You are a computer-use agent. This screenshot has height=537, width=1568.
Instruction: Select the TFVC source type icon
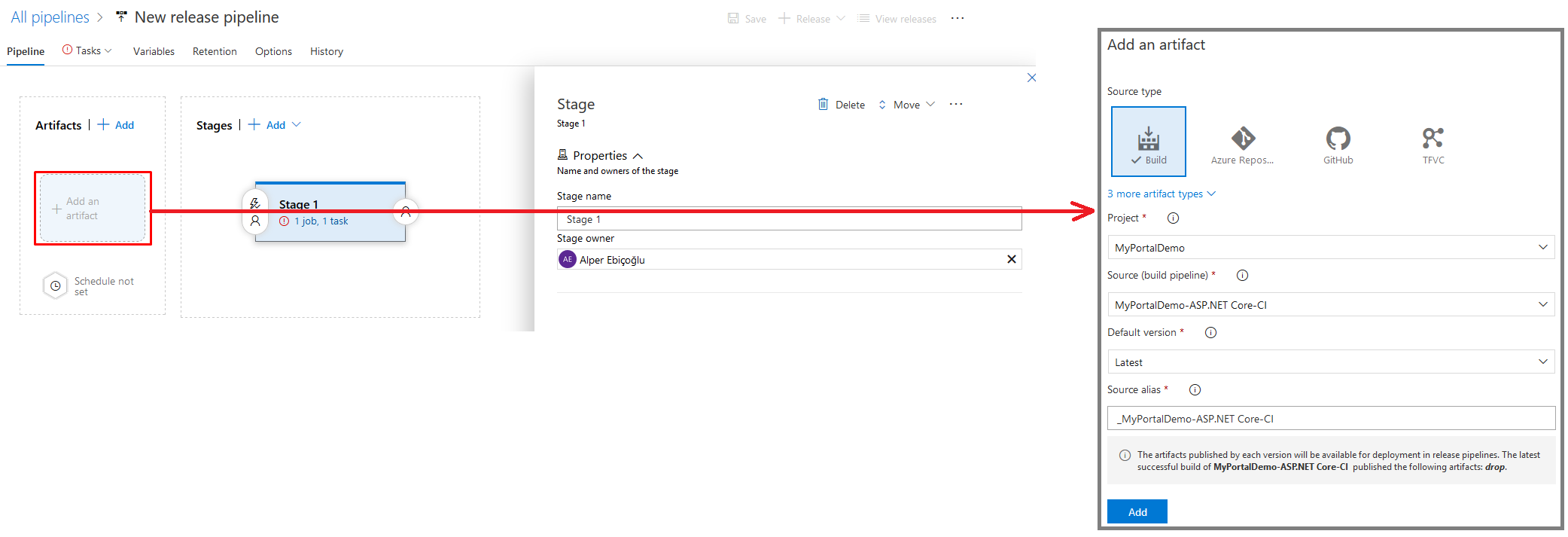pyautogui.click(x=1433, y=138)
